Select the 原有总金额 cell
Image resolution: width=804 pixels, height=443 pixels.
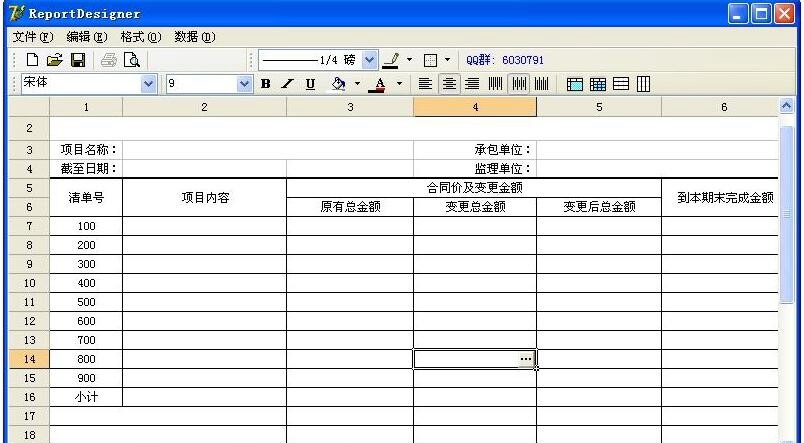coord(350,207)
